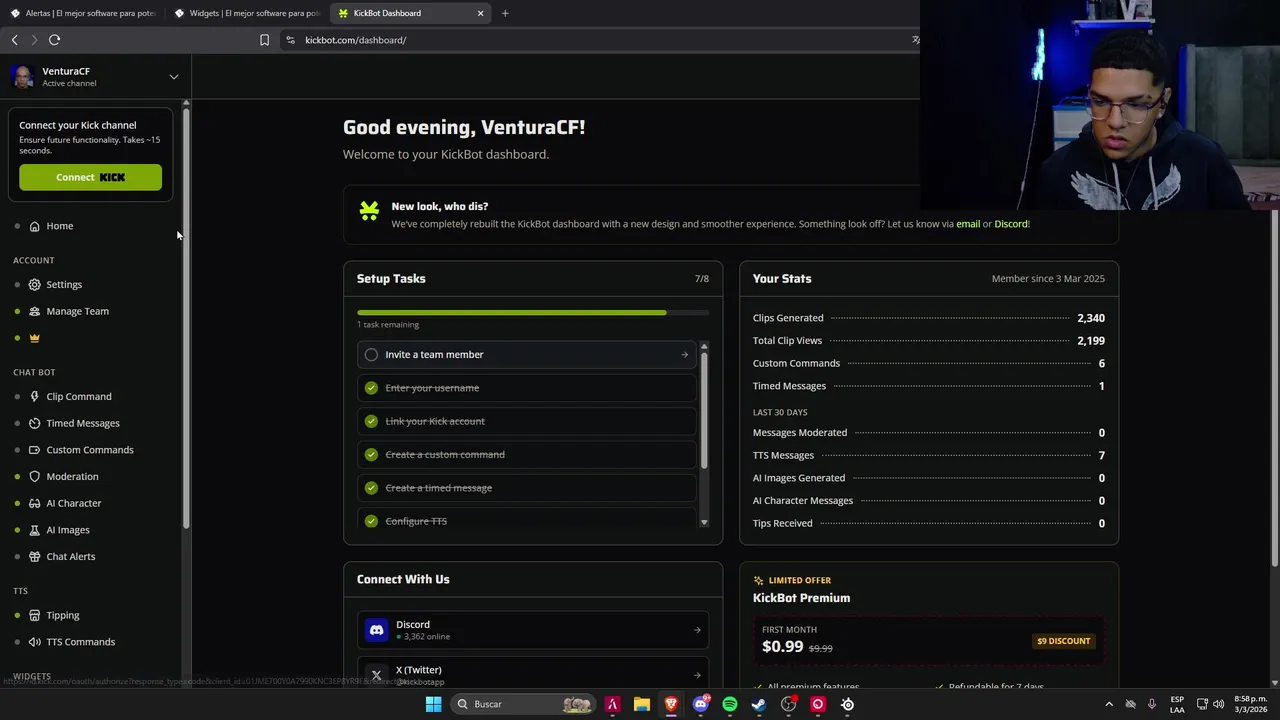This screenshot has width=1280, height=720.
Task: Open X (Twitter) row arrow
Action: [x=697, y=675]
